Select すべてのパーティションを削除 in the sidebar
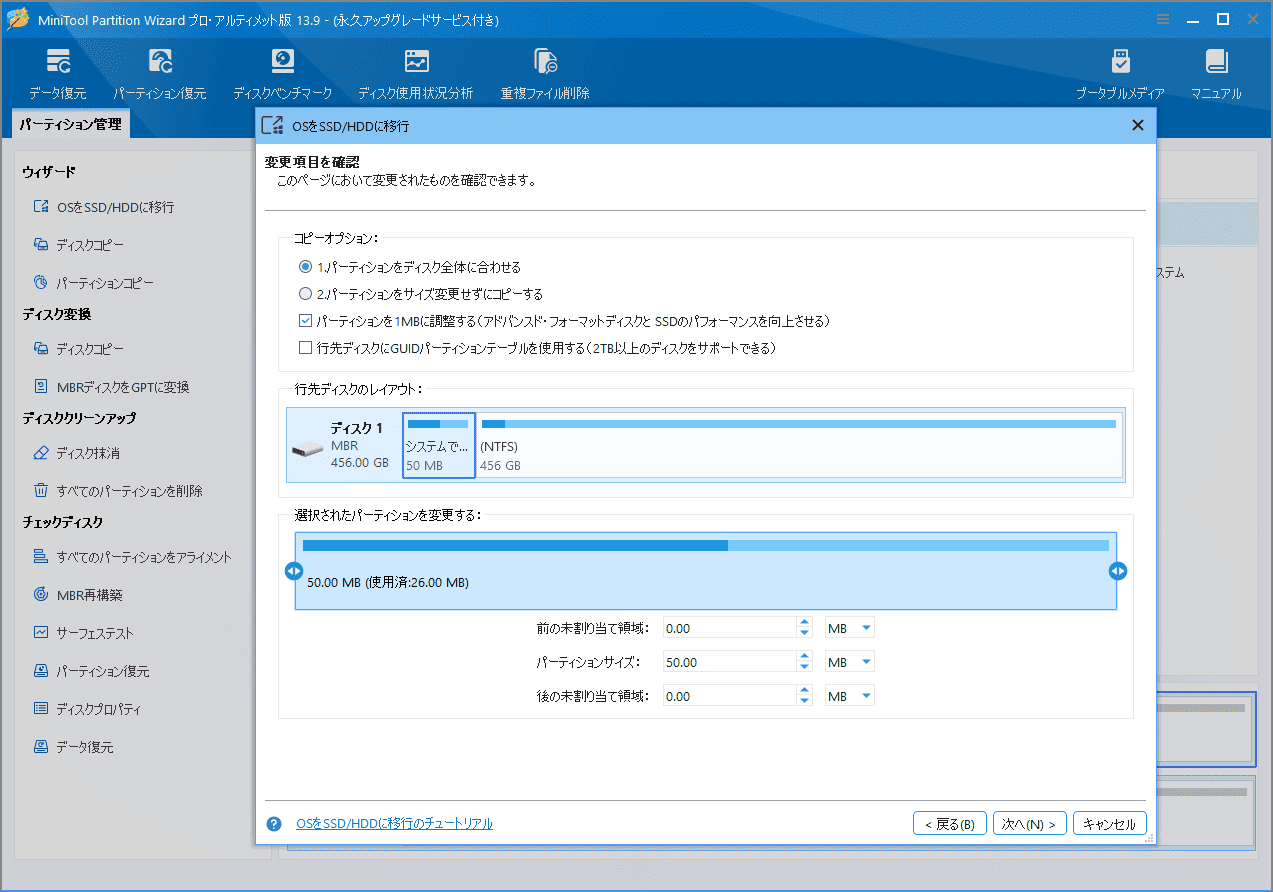Screen dimensions: 1273x892 point(118,491)
